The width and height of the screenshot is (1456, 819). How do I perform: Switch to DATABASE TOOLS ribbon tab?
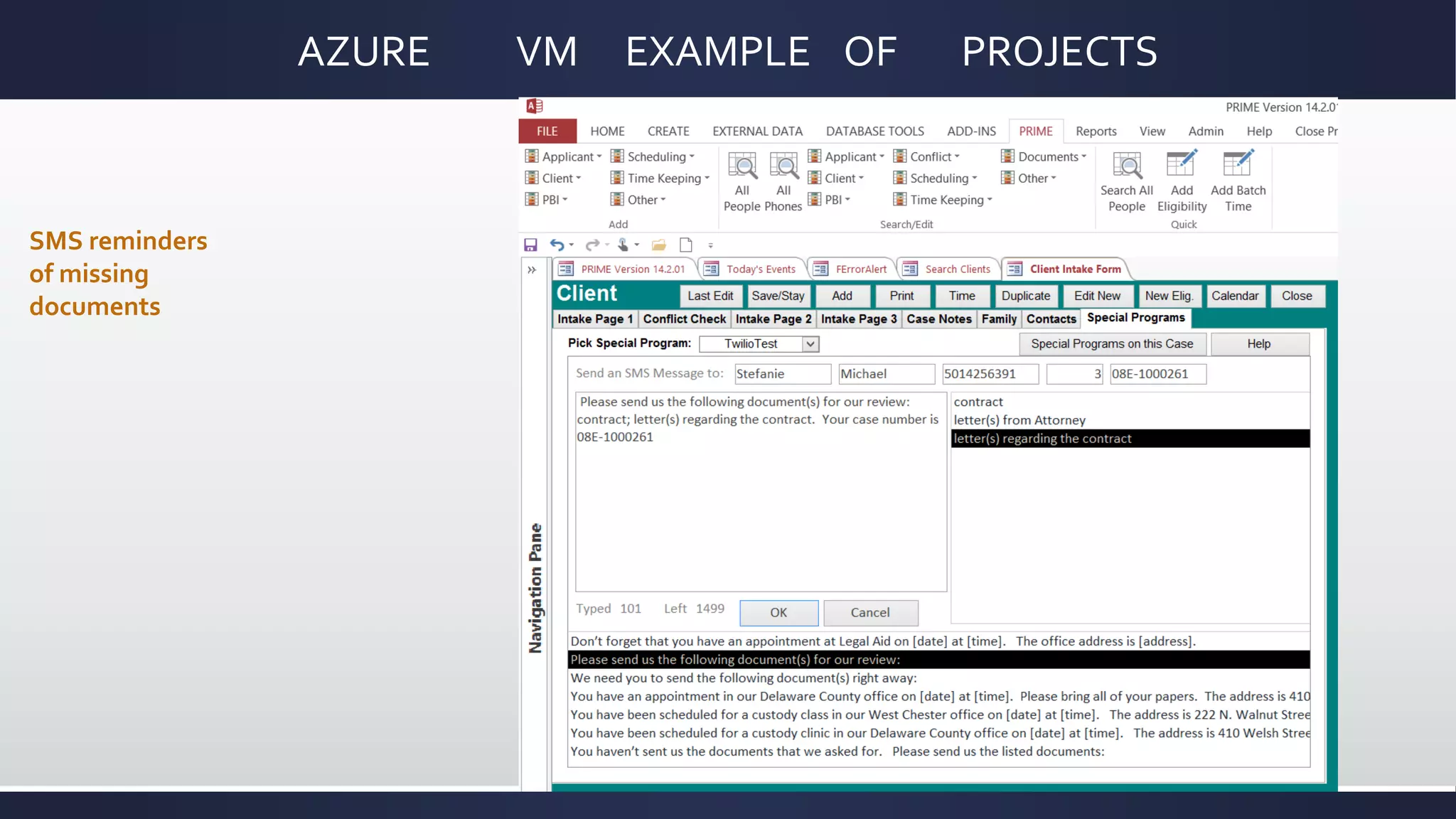coord(874,132)
